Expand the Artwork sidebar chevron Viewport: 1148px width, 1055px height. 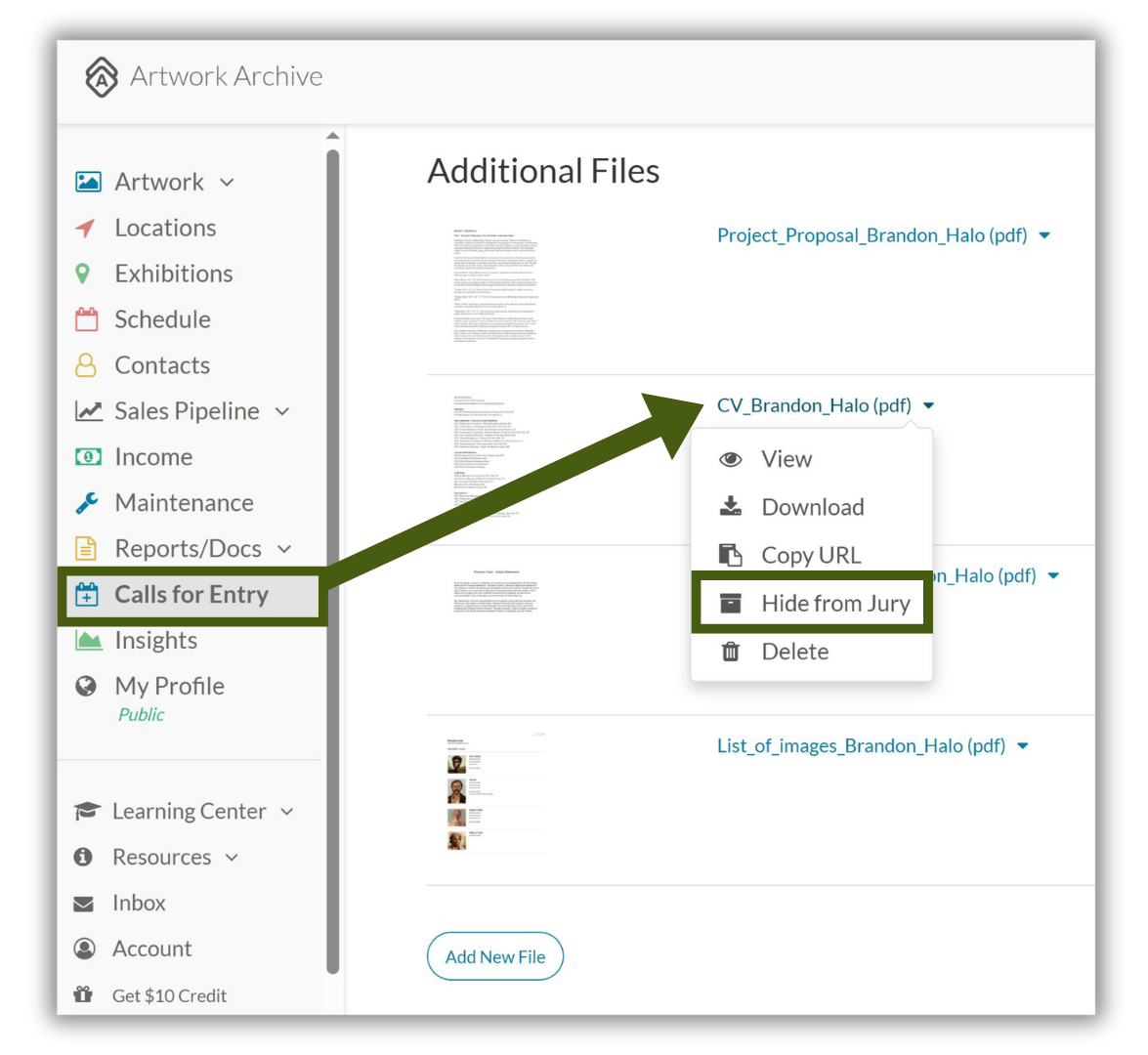tap(227, 183)
